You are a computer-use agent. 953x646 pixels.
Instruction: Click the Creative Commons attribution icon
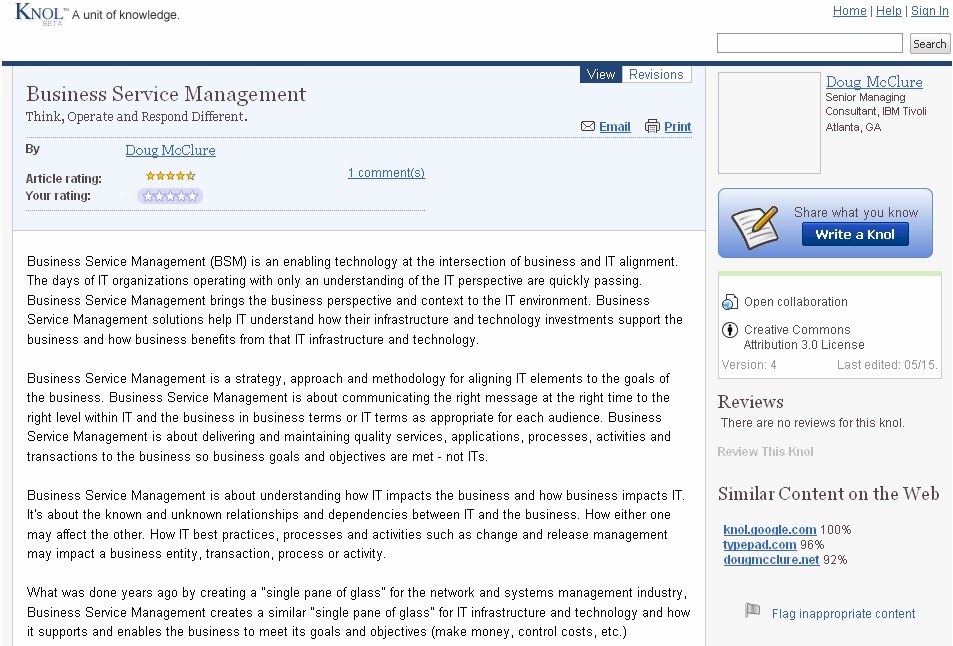pyautogui.click(x=729, y=330)
